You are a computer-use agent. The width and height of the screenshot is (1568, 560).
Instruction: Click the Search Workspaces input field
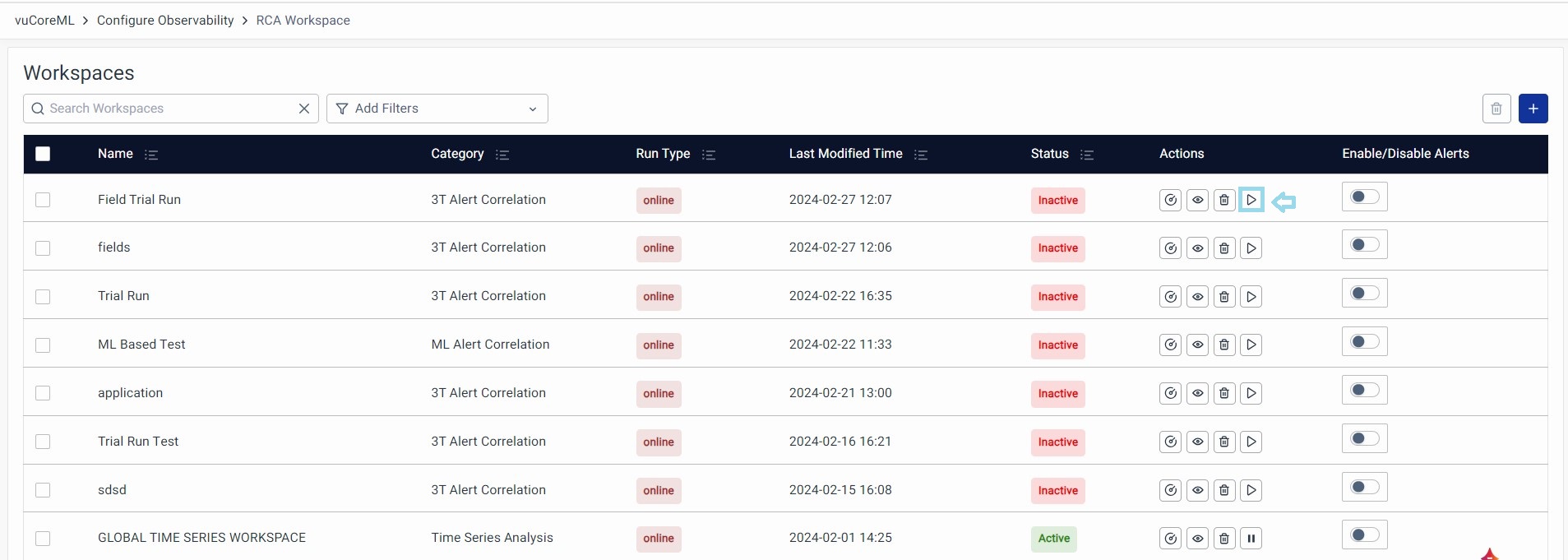(164, 109)
